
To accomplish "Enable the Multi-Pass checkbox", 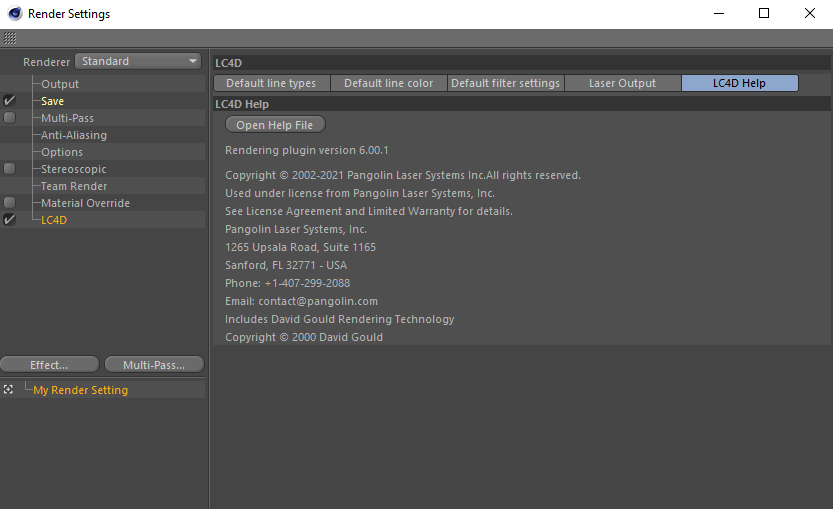I will pos(10,118).
